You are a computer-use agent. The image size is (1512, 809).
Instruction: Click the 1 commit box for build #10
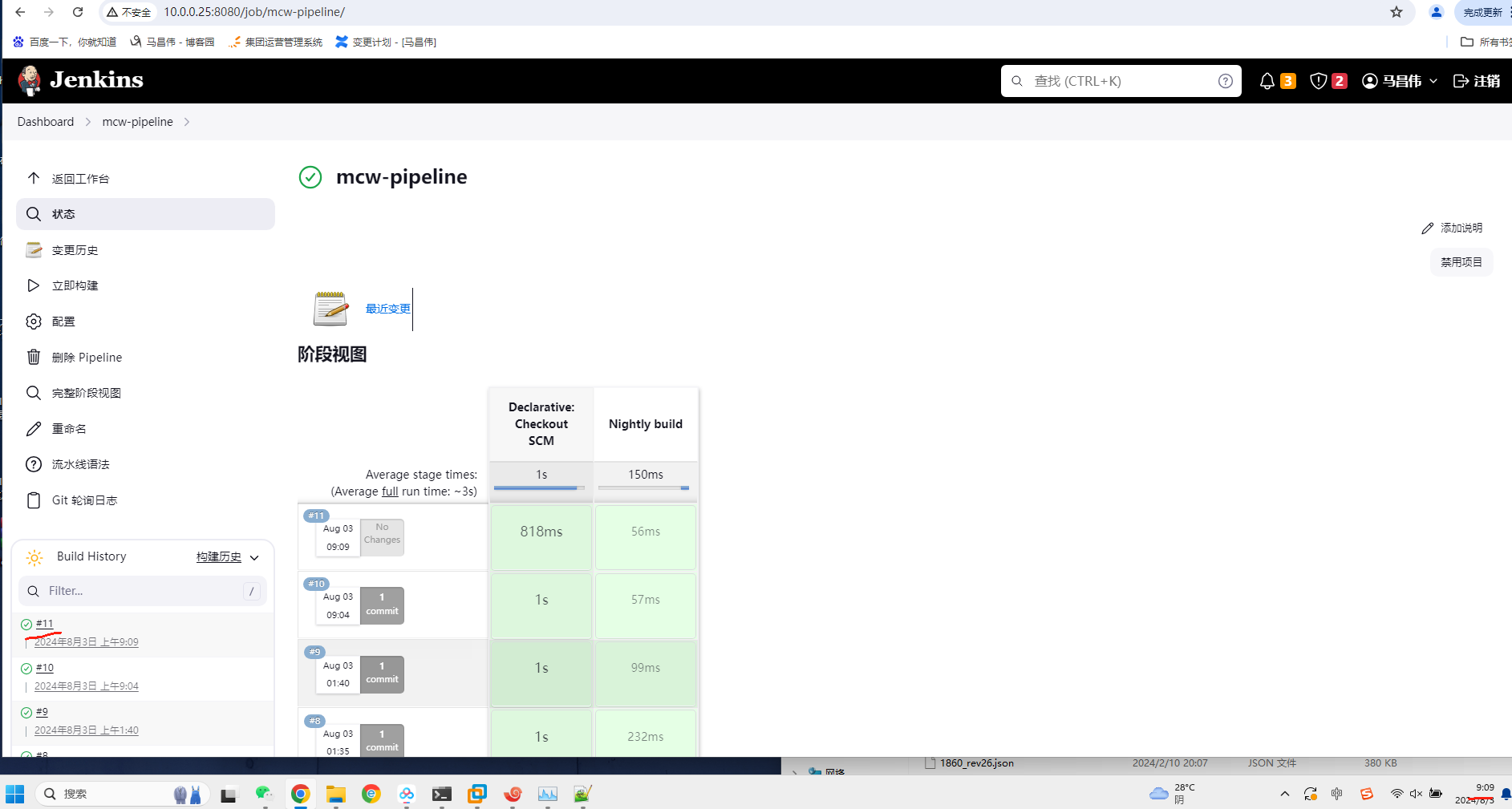[382, 605]
